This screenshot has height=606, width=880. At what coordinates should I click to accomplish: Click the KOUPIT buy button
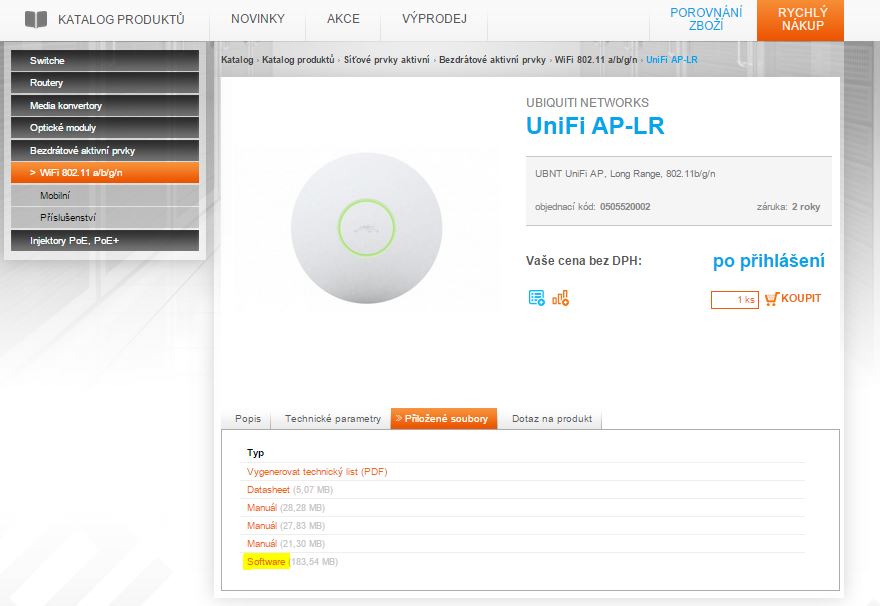click(x=801, y=299)
